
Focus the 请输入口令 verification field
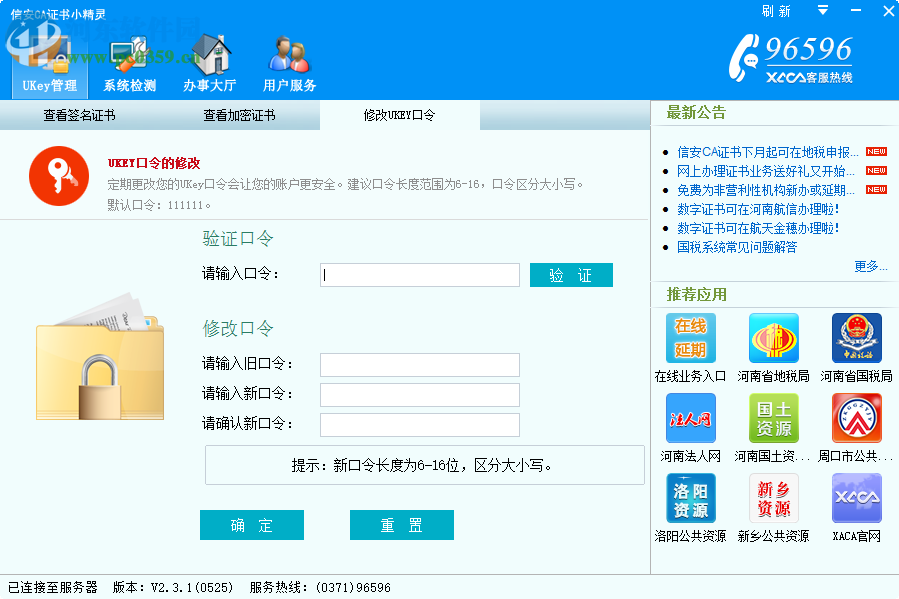click(x=420, y=275)
